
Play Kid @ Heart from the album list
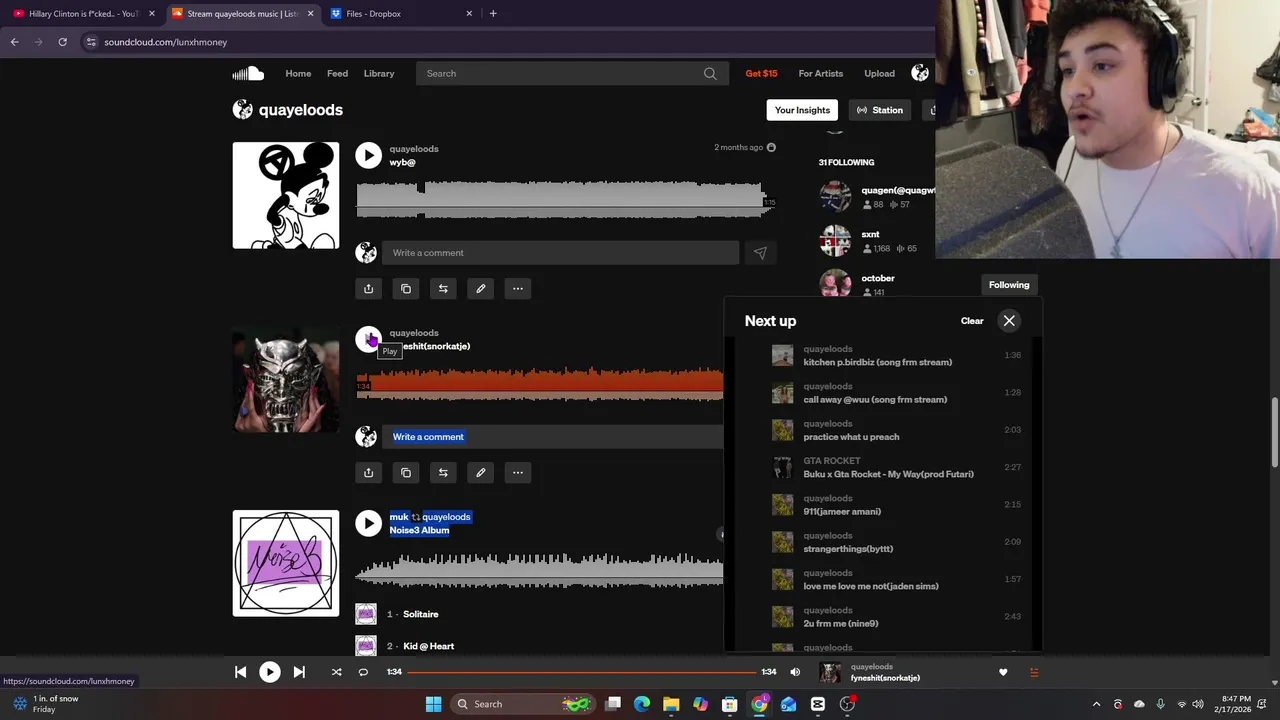tap(428, 646)
